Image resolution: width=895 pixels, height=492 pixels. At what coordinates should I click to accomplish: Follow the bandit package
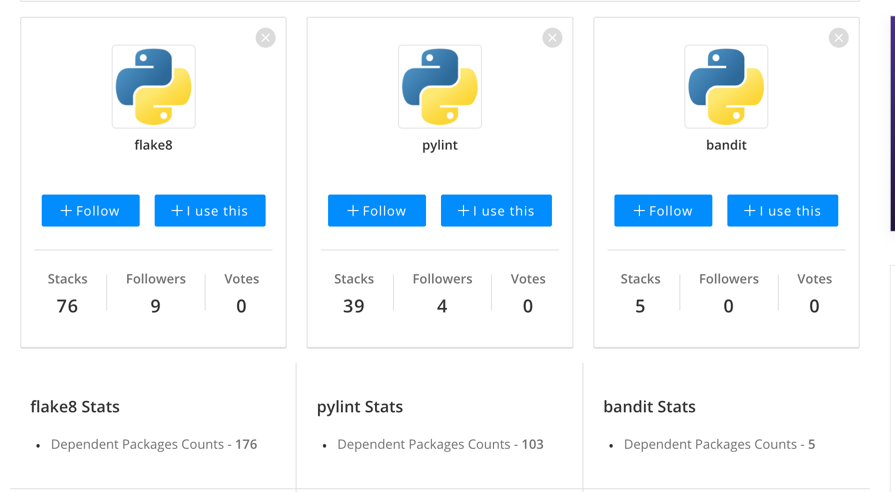click(663, 211)
